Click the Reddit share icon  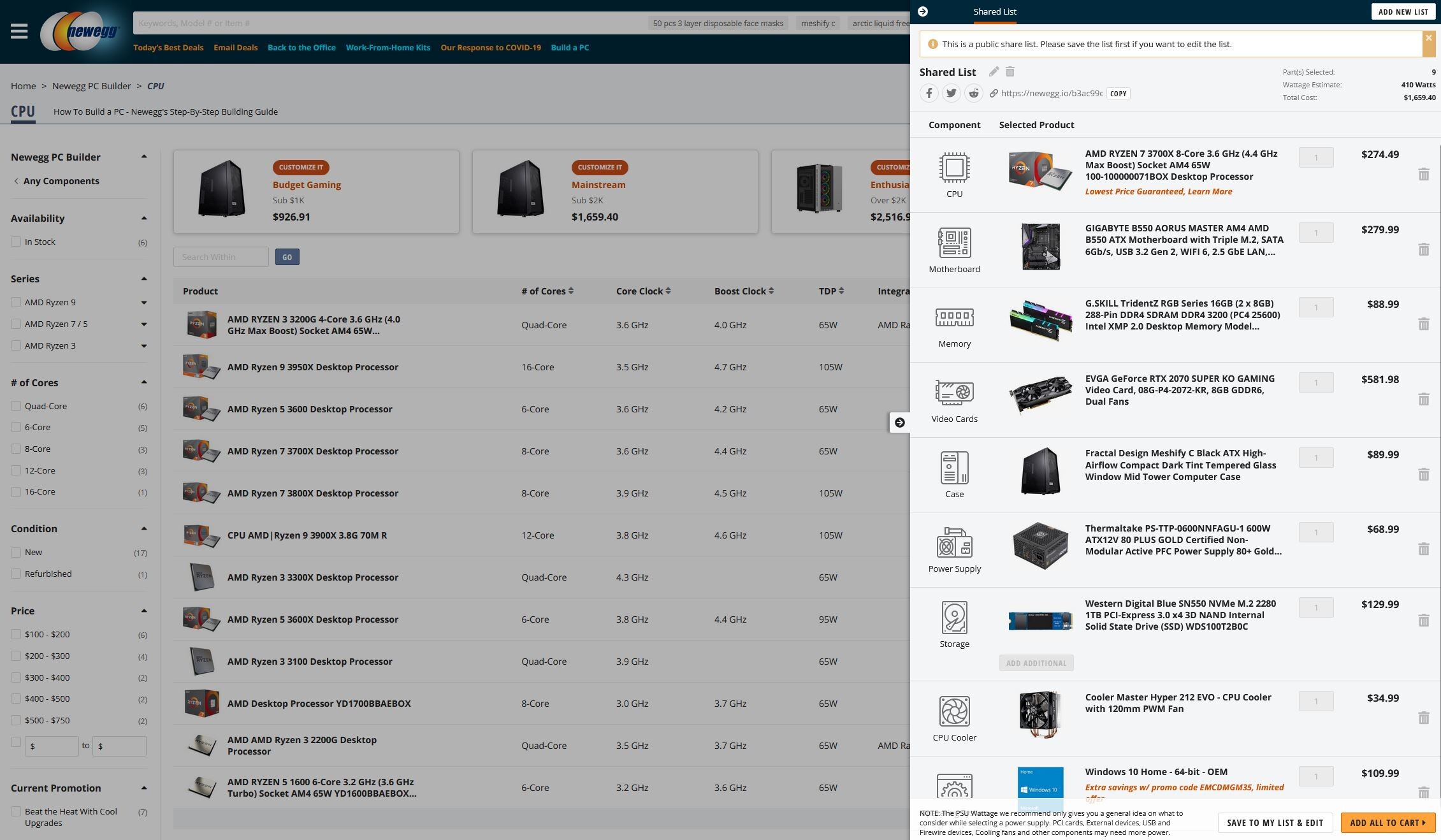pos(973,94)
